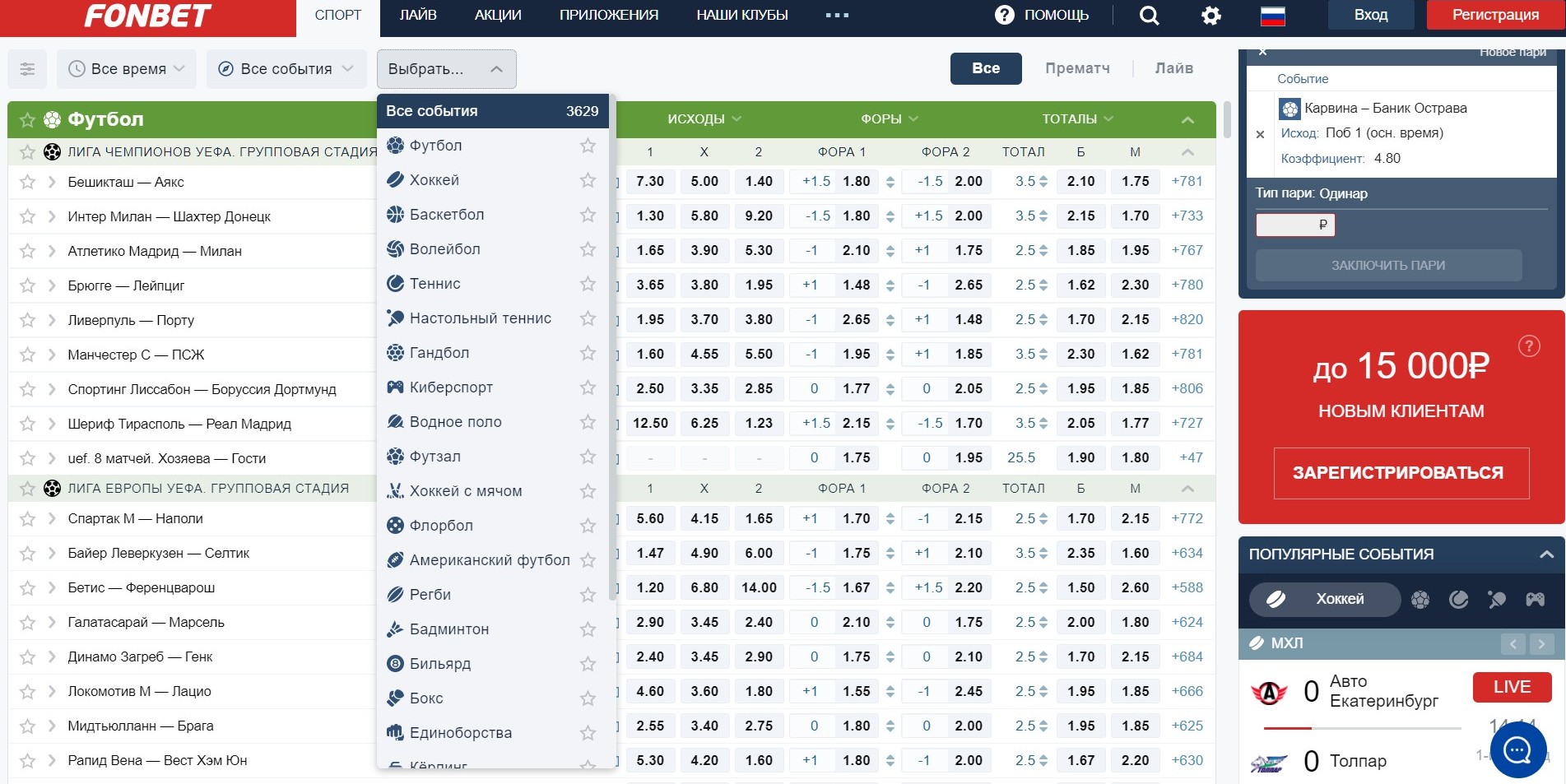Screen dimensions: 1566x784
Task: Click the Регистрация button
Action: [1495, 15]
